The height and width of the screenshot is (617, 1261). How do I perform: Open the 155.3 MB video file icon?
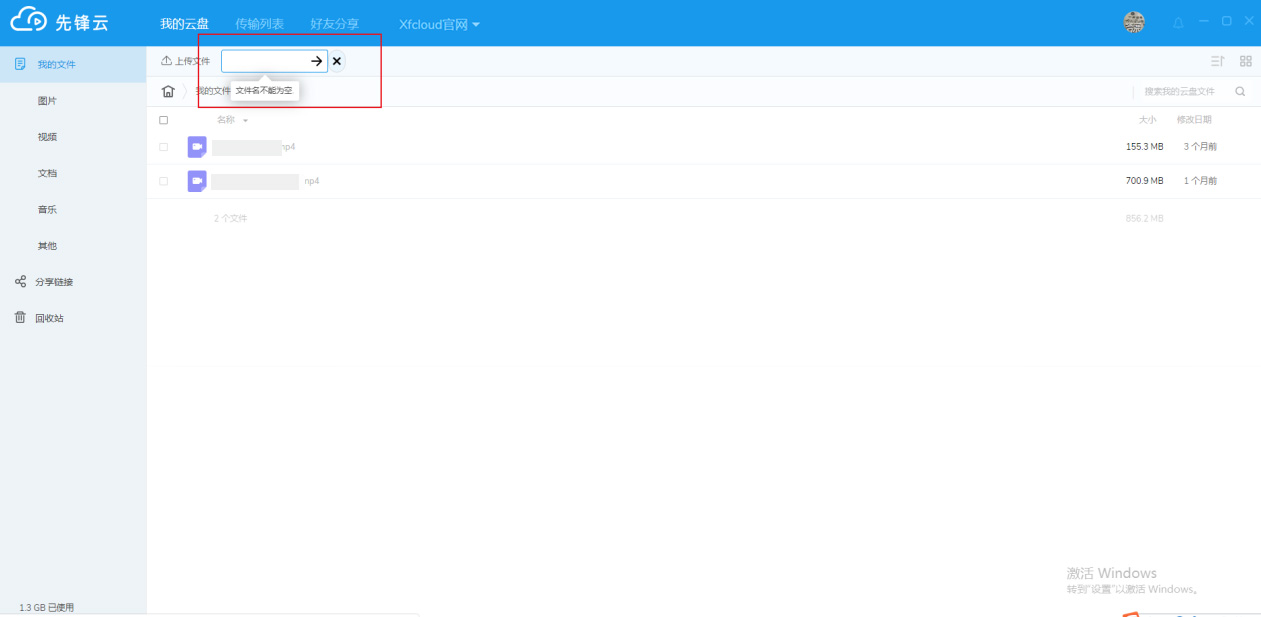[197, 147]
